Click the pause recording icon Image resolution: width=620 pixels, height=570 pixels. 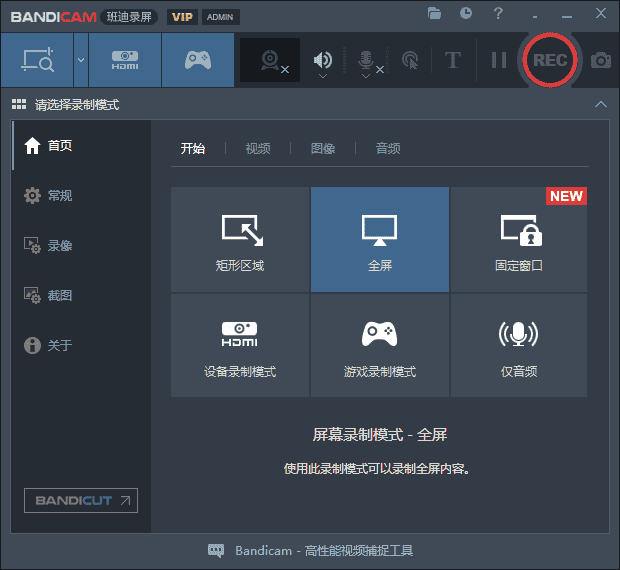[498, 60]
